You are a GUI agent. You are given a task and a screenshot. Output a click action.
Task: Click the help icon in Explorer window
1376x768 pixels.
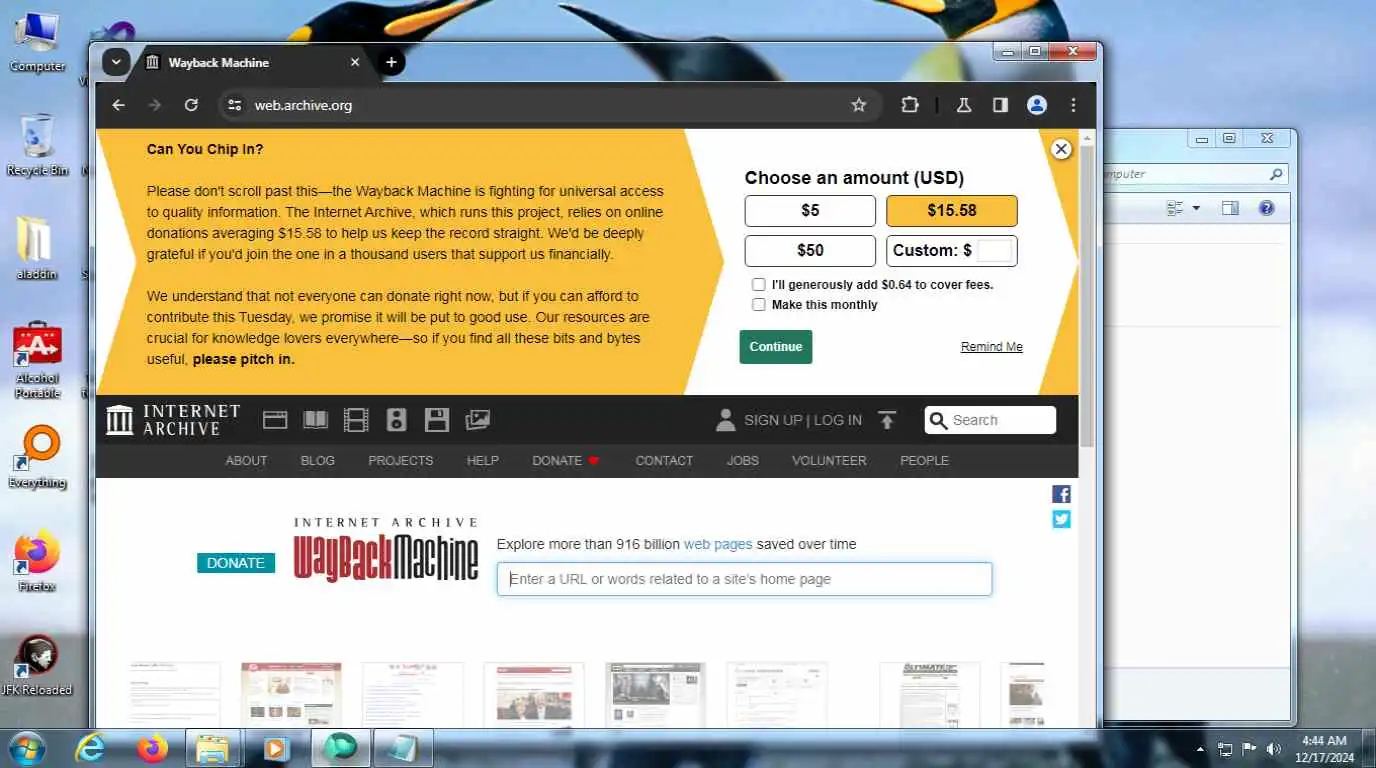1266,209
